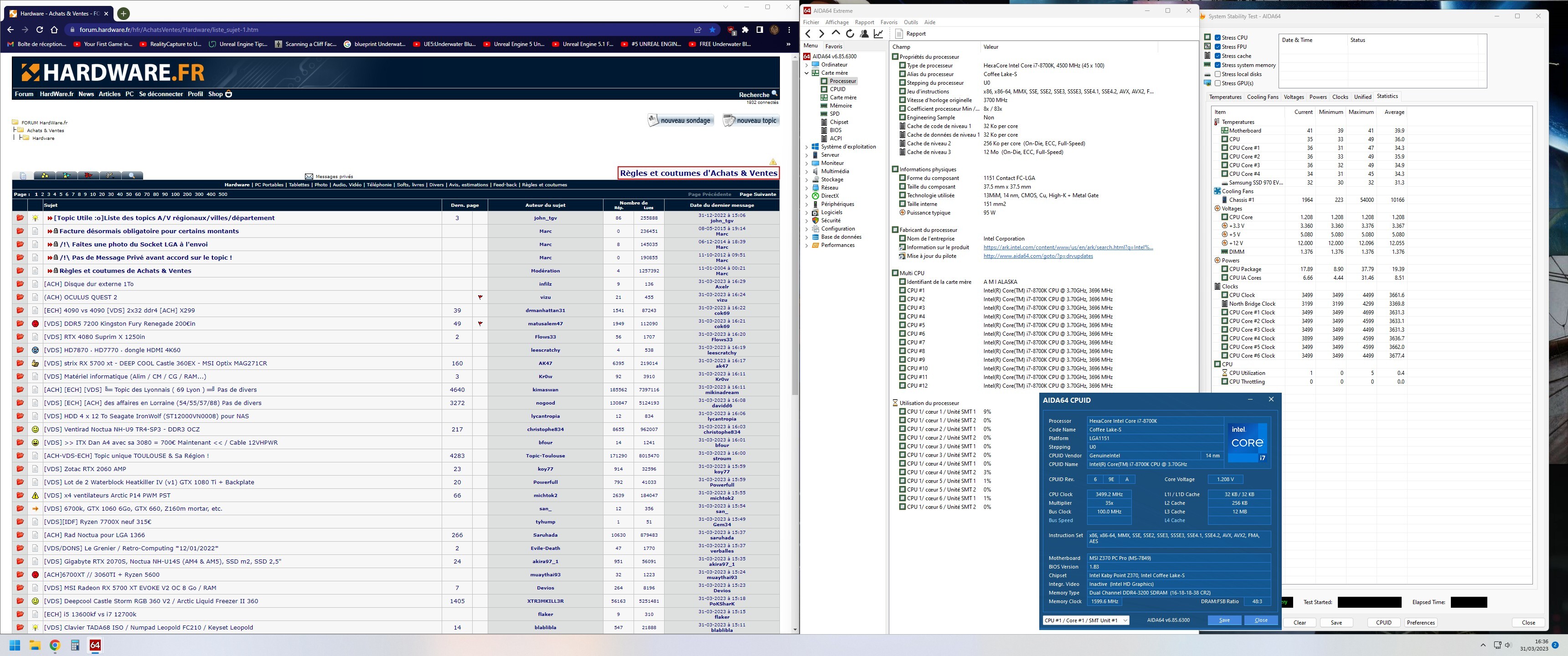Click the Save button in the CPUID window

click(x=1224, y=620)
